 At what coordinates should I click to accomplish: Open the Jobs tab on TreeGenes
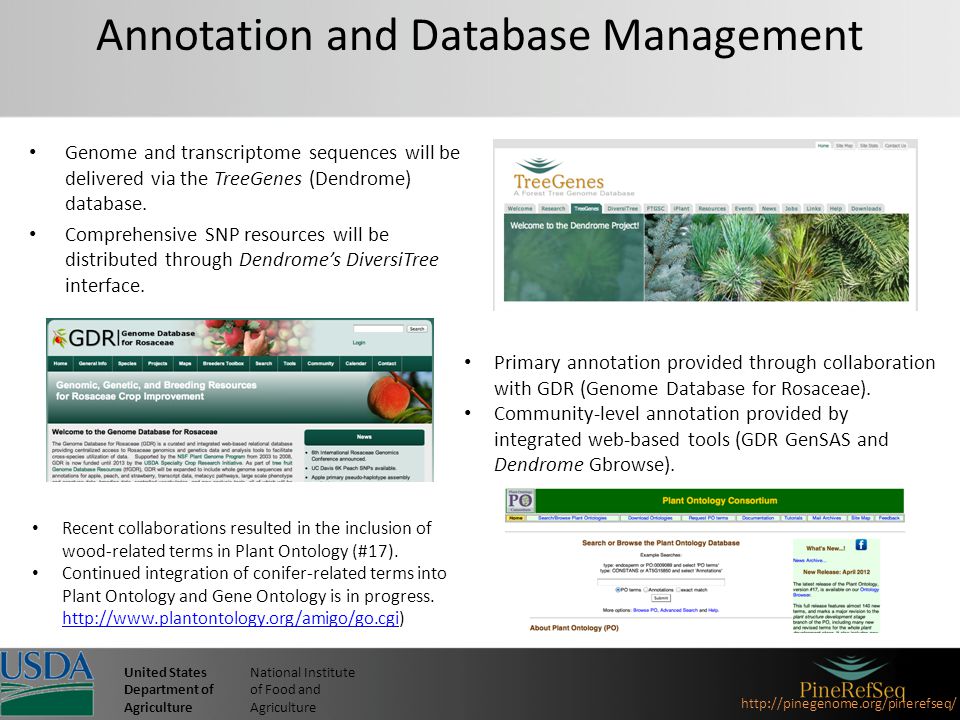point(792,209)
